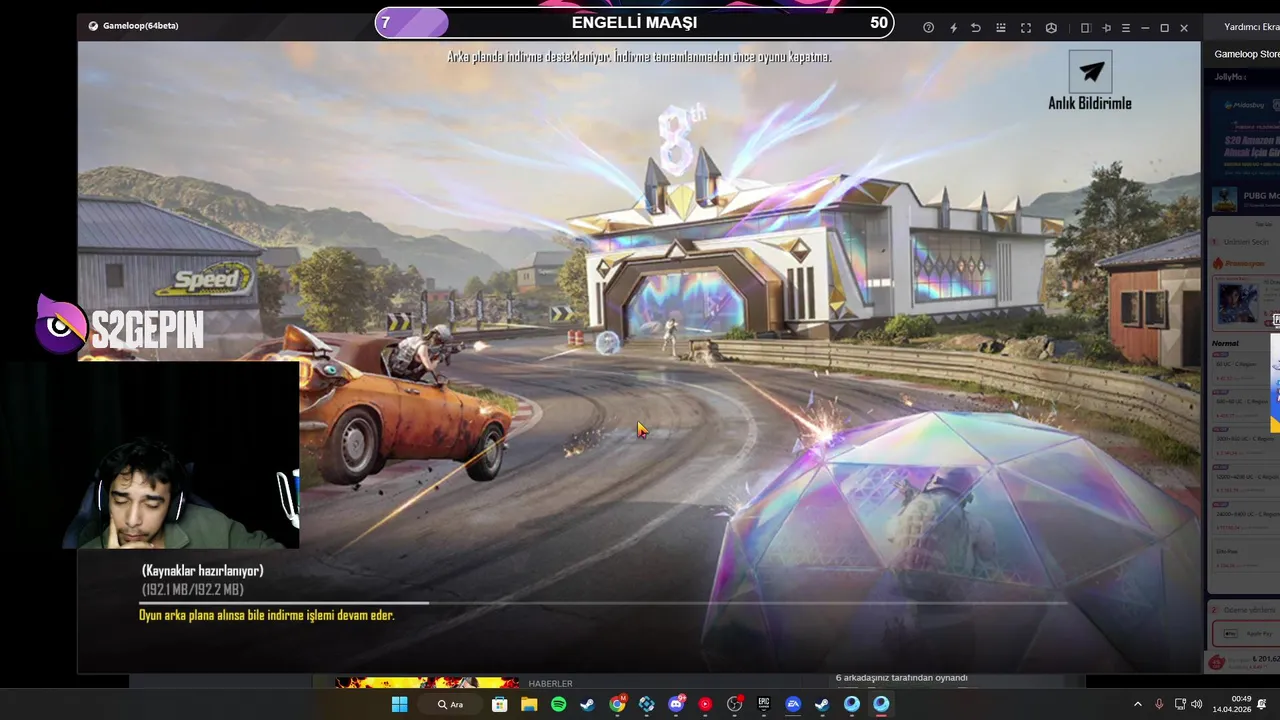
Task: Open Discord from the taskbar
Action: point(676,704)
